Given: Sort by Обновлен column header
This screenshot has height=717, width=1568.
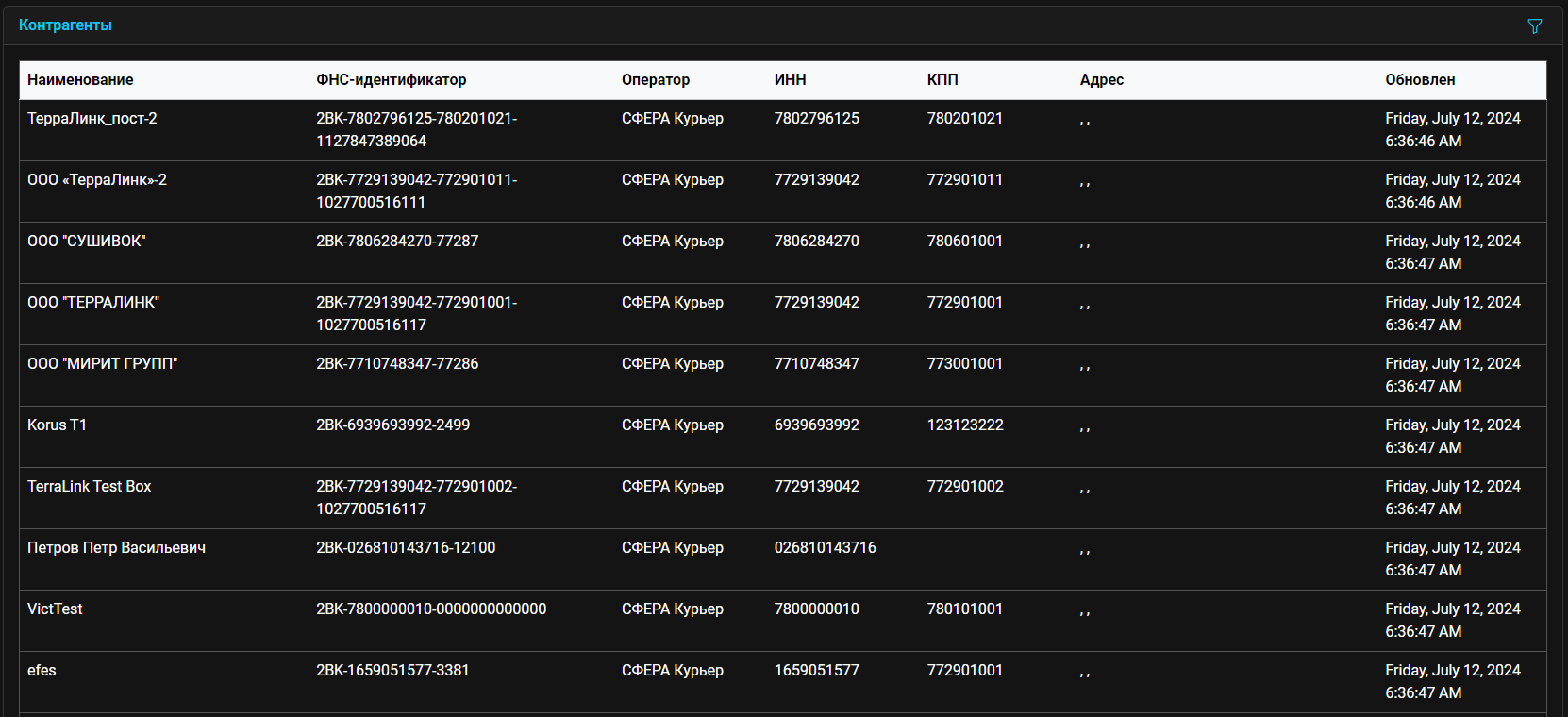Looking at the screenshot, I should point(1420,80).
